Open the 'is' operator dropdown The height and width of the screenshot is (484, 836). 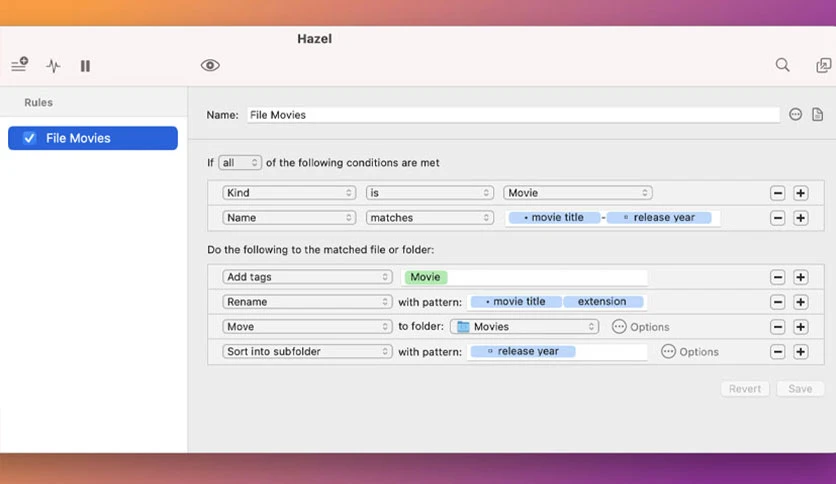(429, 193)
